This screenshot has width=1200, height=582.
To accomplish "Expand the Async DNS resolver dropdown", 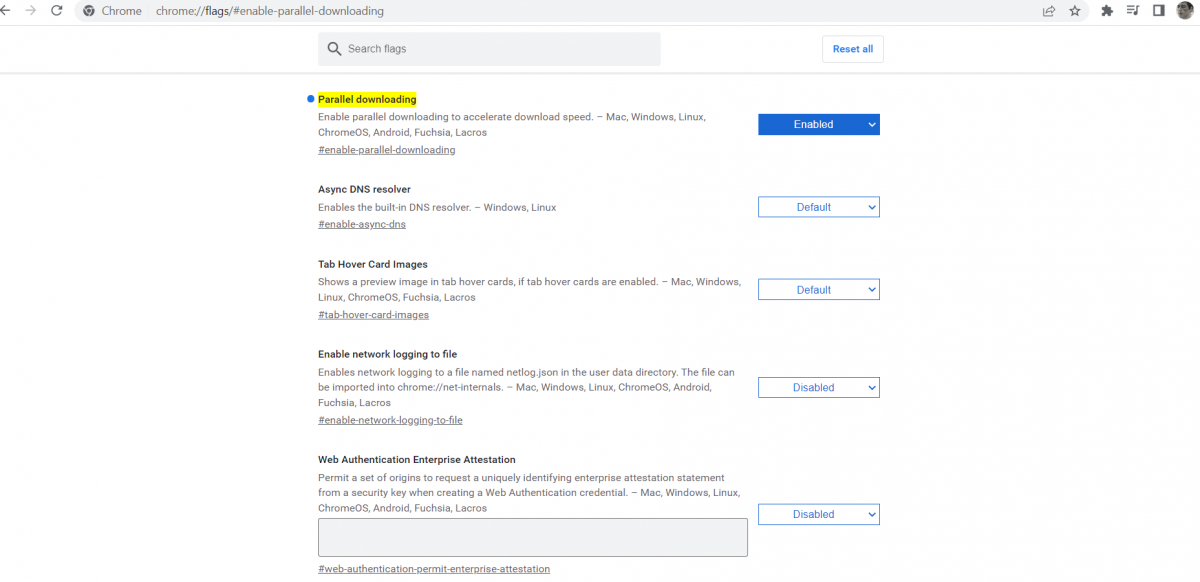I will (x=818, y=207).
